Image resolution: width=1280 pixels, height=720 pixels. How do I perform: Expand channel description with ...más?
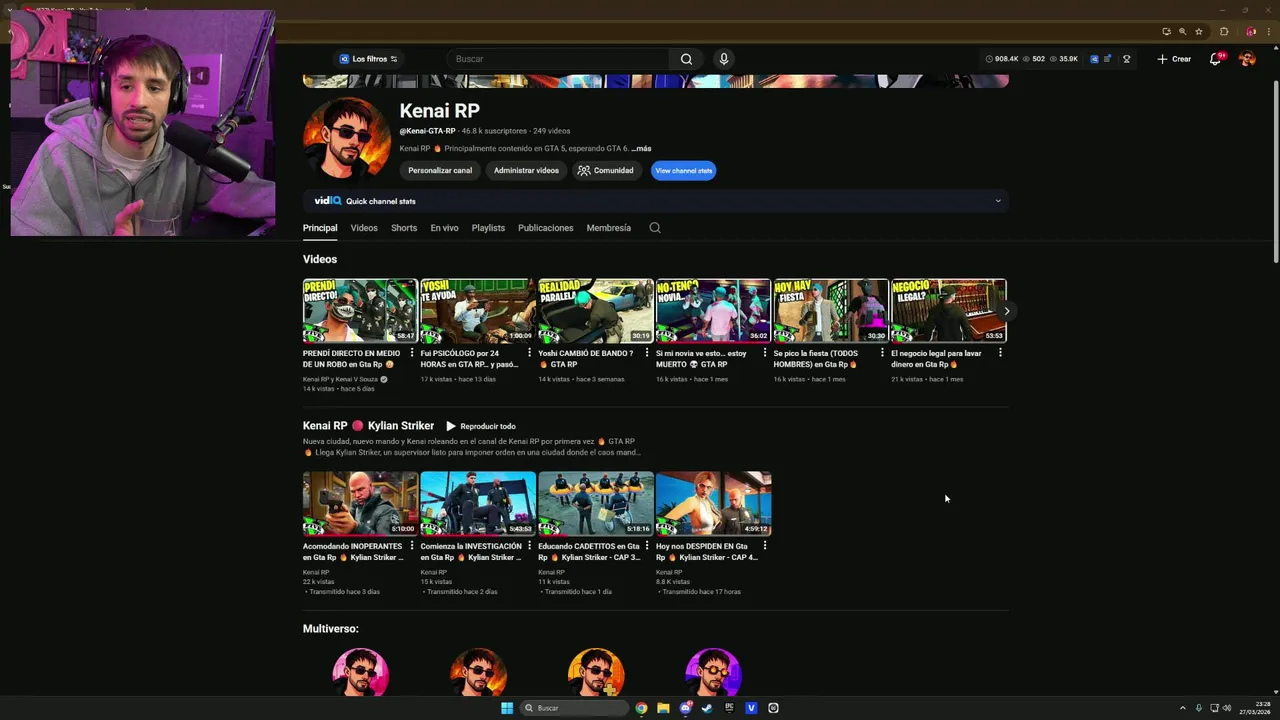click(x=641, y=149)
